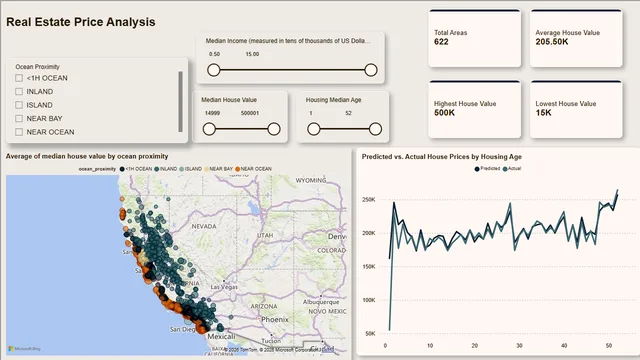Click the ISLAND map legend marker
This screenshot has width=640, height=360.
(182, 169)
